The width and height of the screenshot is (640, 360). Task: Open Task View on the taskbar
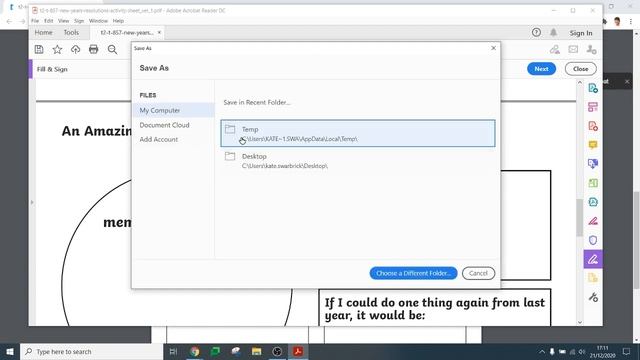(x=173, y=351)
